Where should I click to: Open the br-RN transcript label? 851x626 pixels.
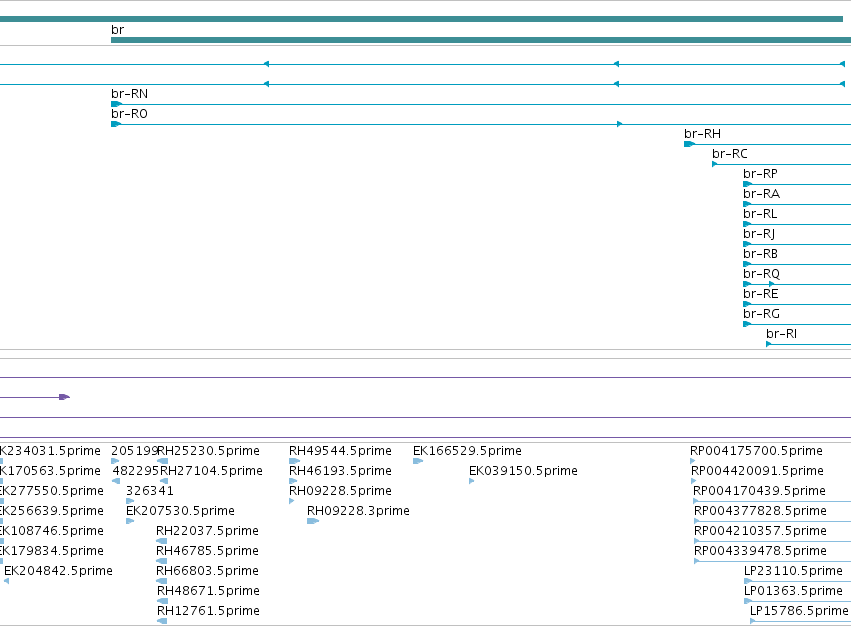pos(129,94)
